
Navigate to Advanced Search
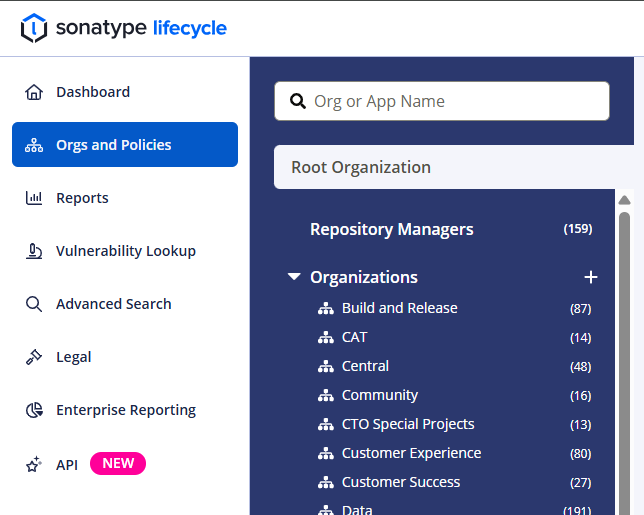pos(125,304)
